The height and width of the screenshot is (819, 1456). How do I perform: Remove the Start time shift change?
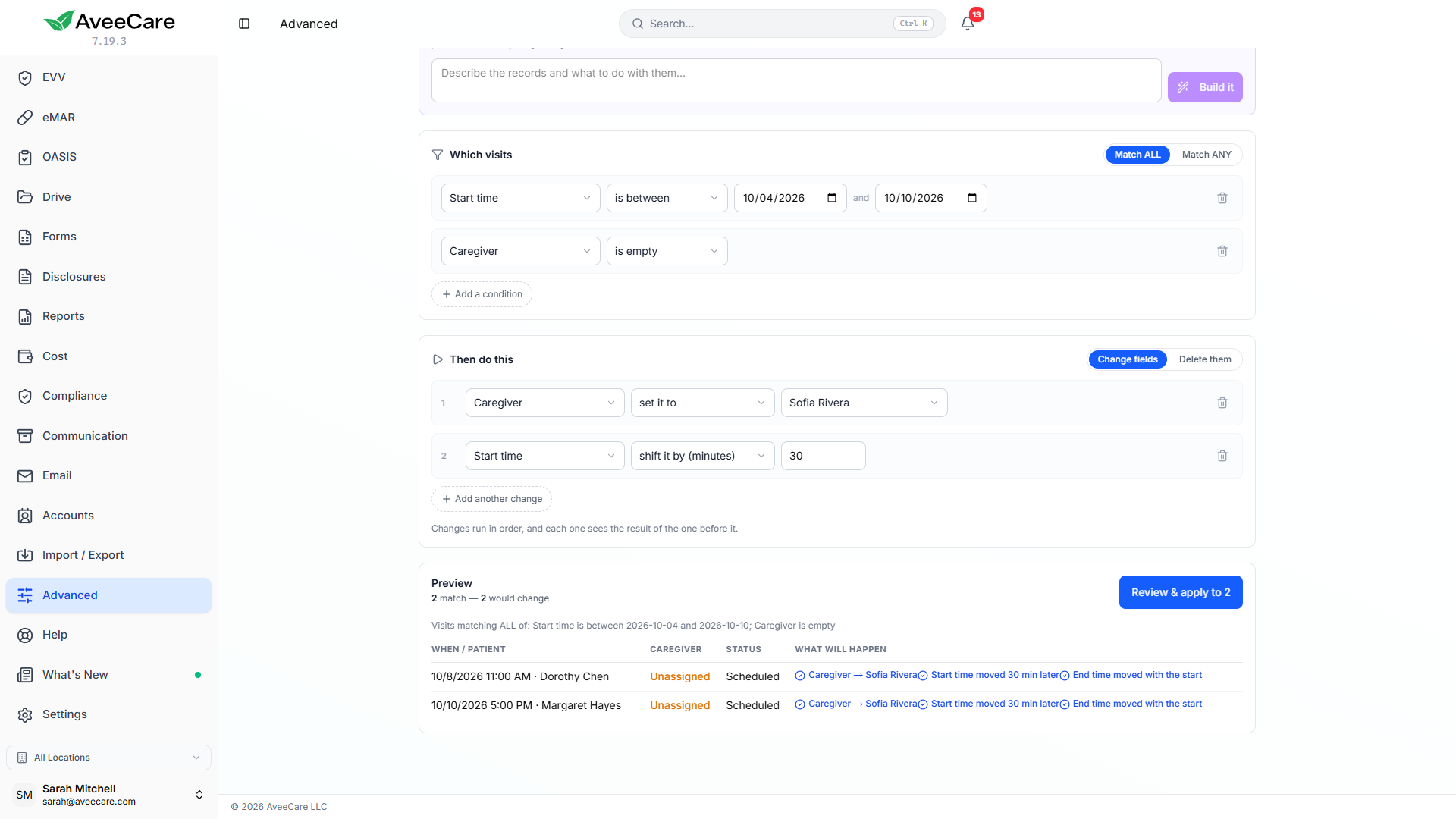1222,456
